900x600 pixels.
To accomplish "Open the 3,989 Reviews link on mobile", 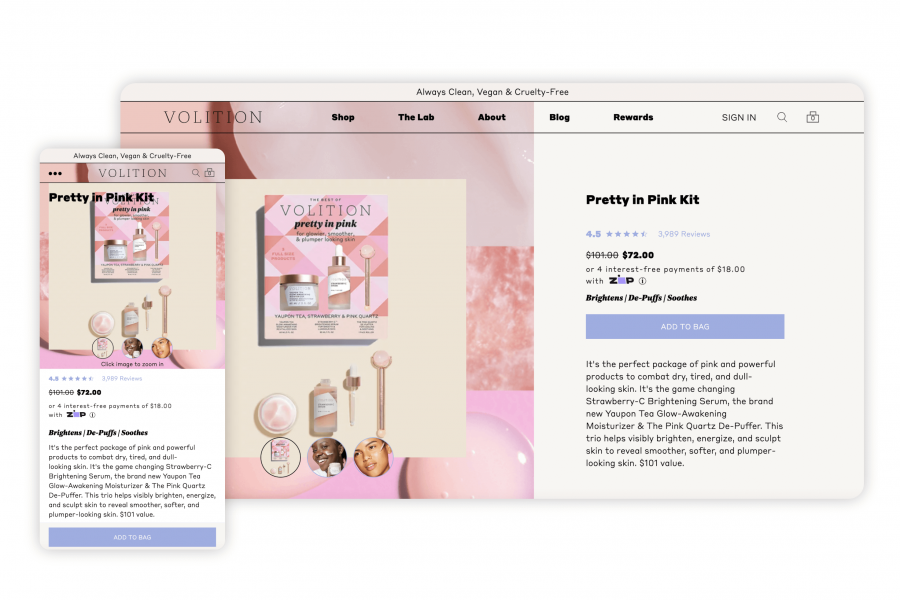I will (x=122, y=378).
